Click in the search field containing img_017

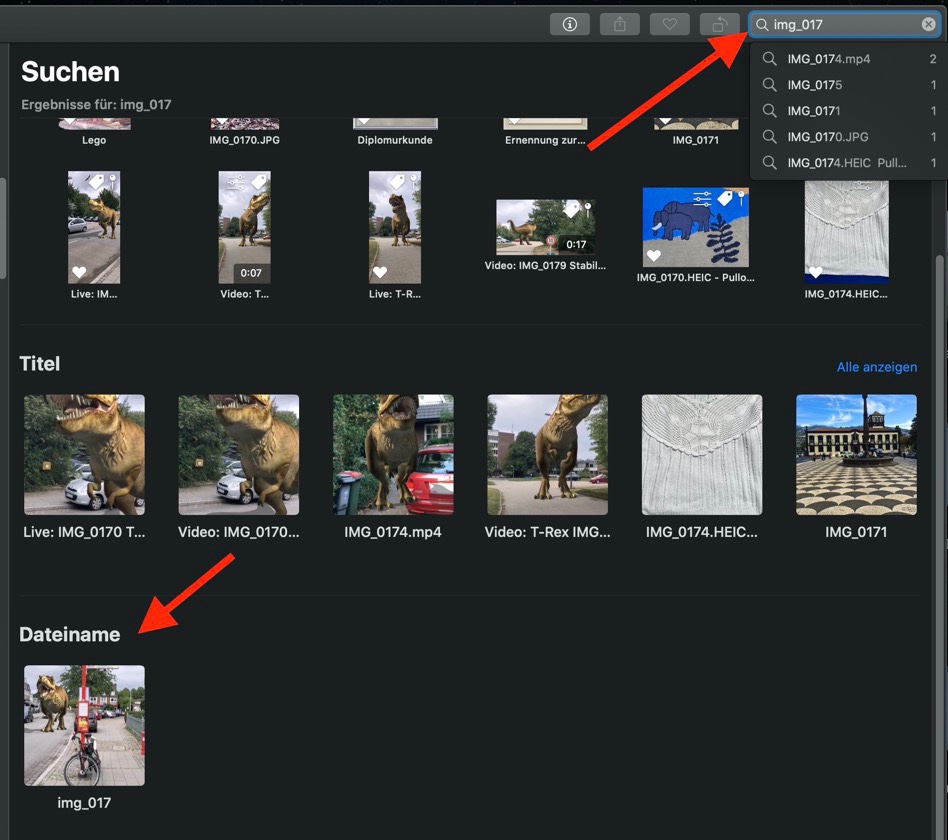click(x=844, y=25)
